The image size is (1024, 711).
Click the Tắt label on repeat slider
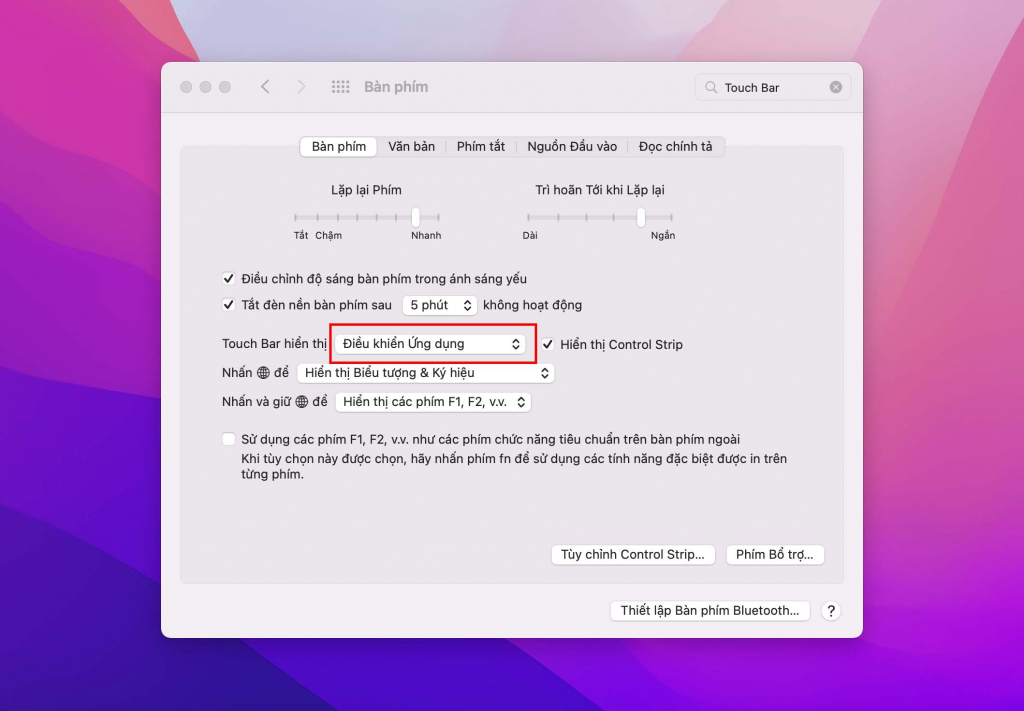click(x=300, y=236)
